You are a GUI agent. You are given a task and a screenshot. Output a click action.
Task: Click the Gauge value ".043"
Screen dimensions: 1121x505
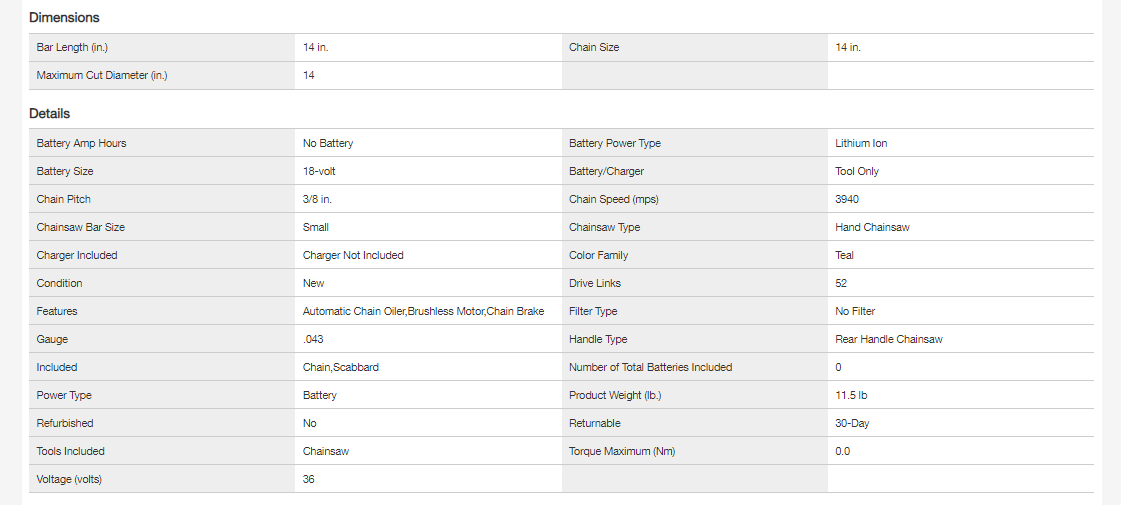pos(312,339)
